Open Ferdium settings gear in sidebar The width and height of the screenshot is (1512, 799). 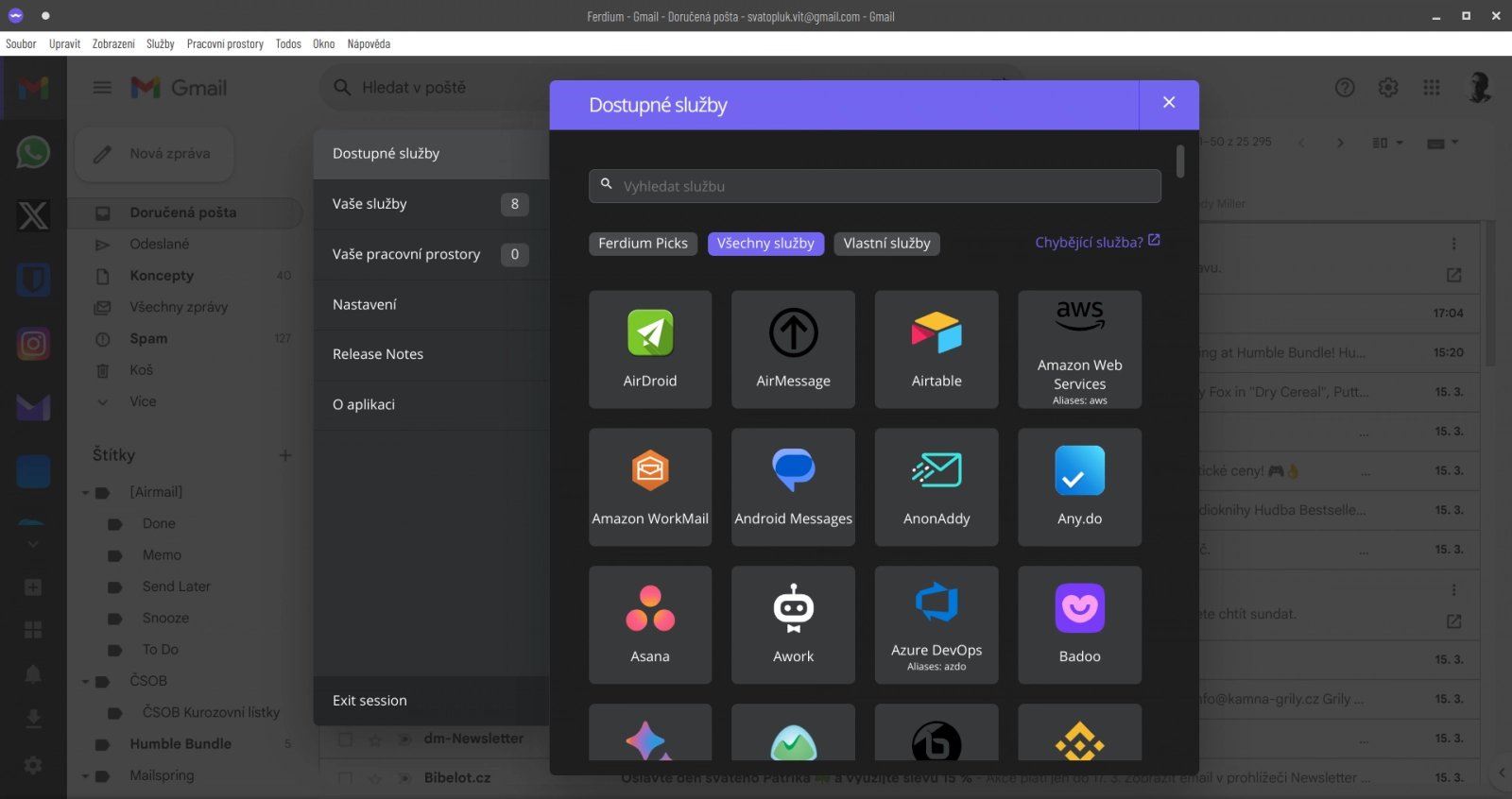coord(33,765)
